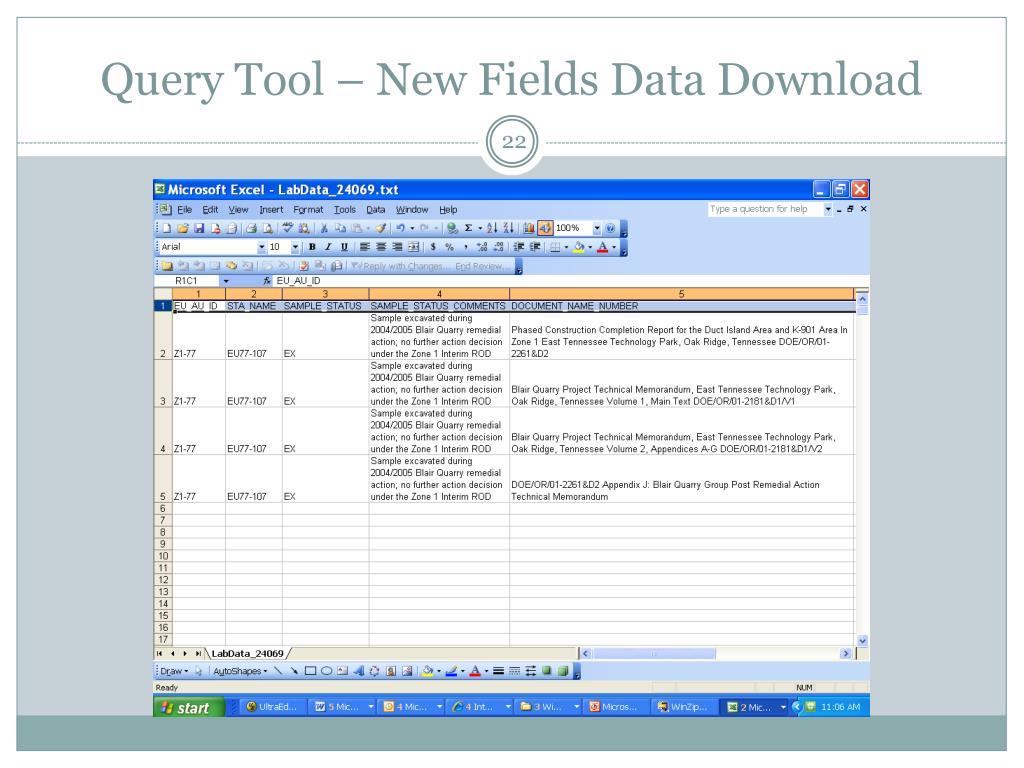Click the Open file icon
This screenshot has width=1024, height=768.
pyautogui.click(x=183, y=228)
